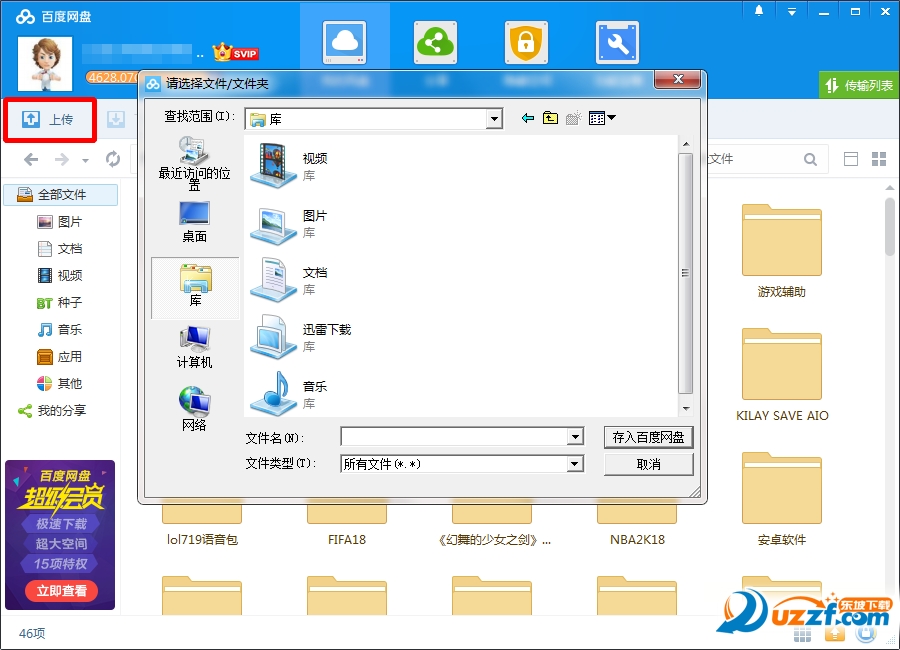Viewport: 900px width, 650px height.
Task: Select the Pictures (图片) library in dialog
Action: [289, 224]
